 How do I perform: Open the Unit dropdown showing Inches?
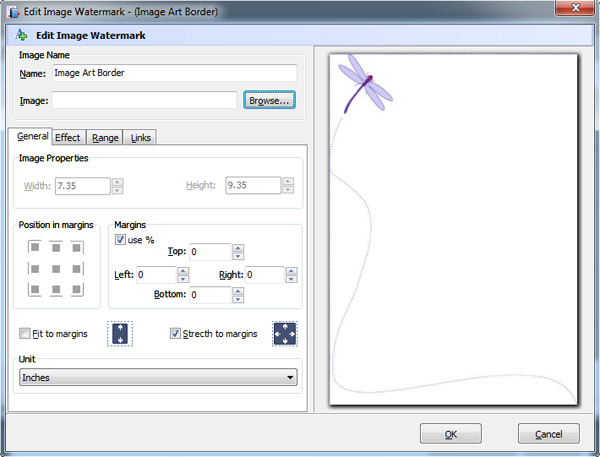point(159,377)
